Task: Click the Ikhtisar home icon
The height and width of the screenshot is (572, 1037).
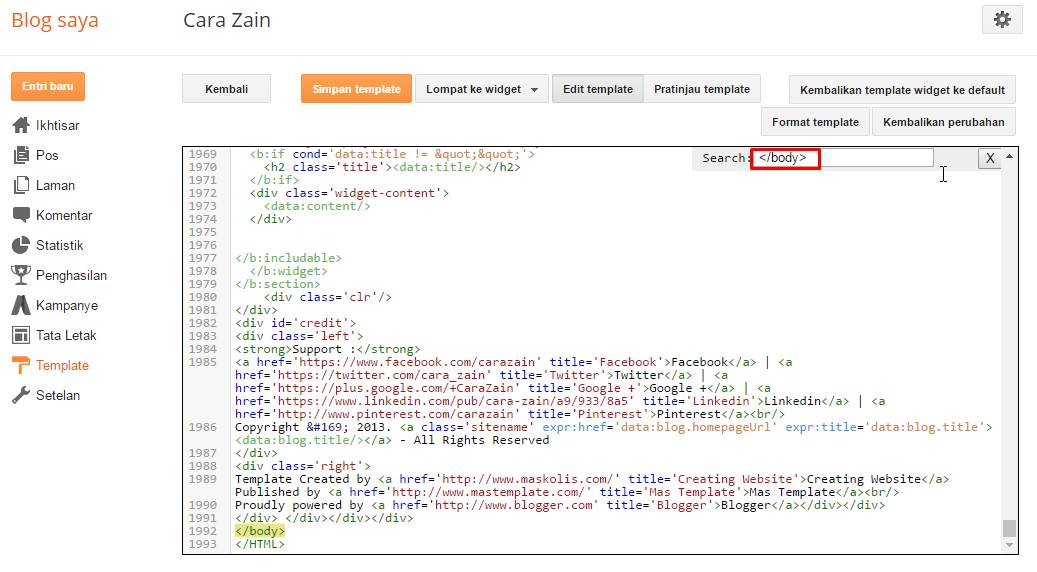Action: point(21,125)
